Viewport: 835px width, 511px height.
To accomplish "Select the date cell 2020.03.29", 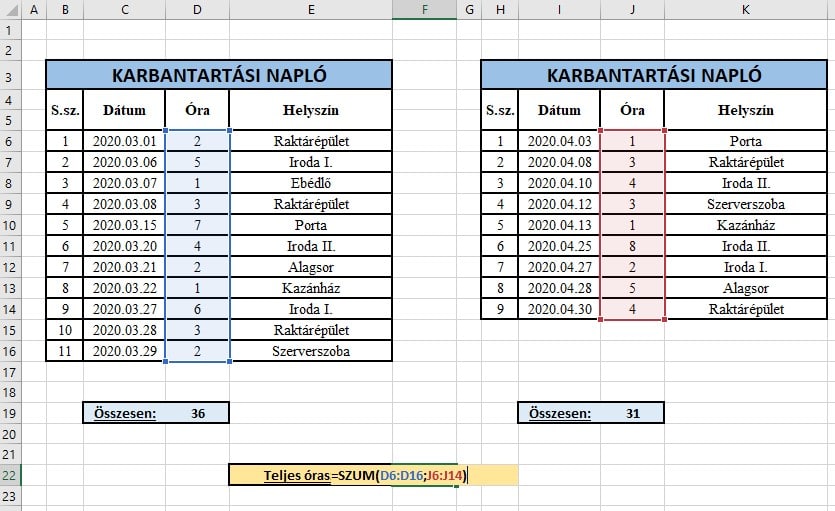I will [125, 351].
